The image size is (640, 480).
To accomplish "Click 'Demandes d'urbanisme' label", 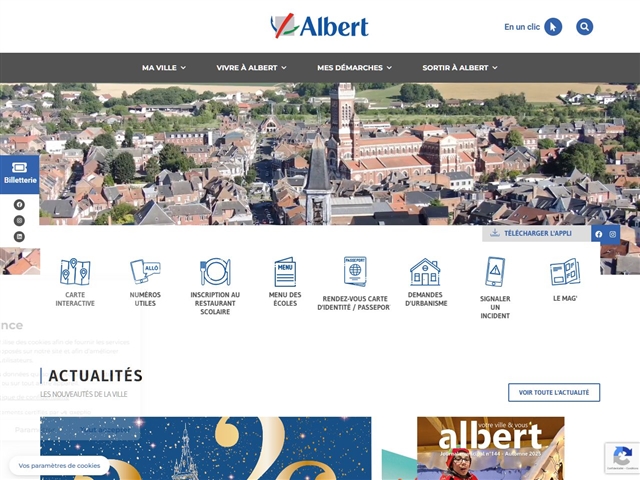I will point(426,299).
